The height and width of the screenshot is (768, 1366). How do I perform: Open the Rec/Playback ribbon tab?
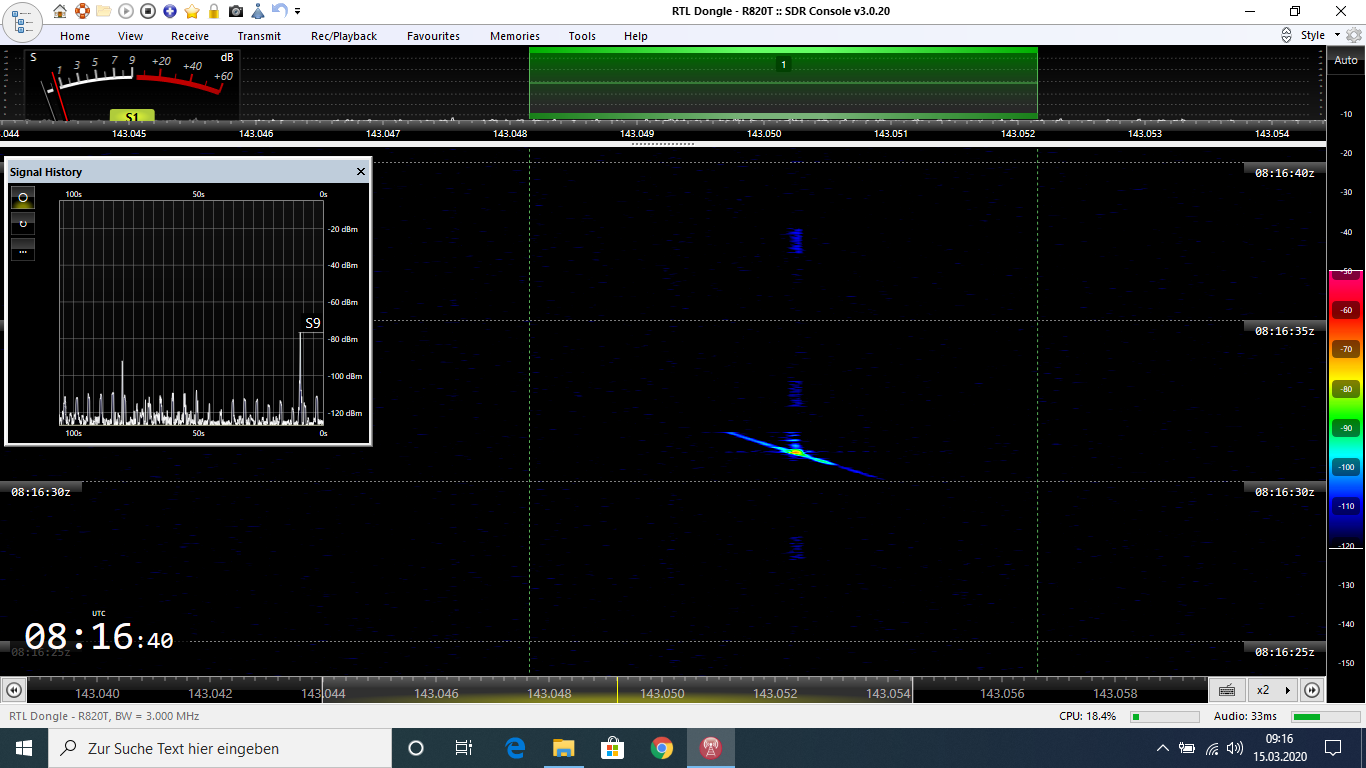(x=344, y=36)
